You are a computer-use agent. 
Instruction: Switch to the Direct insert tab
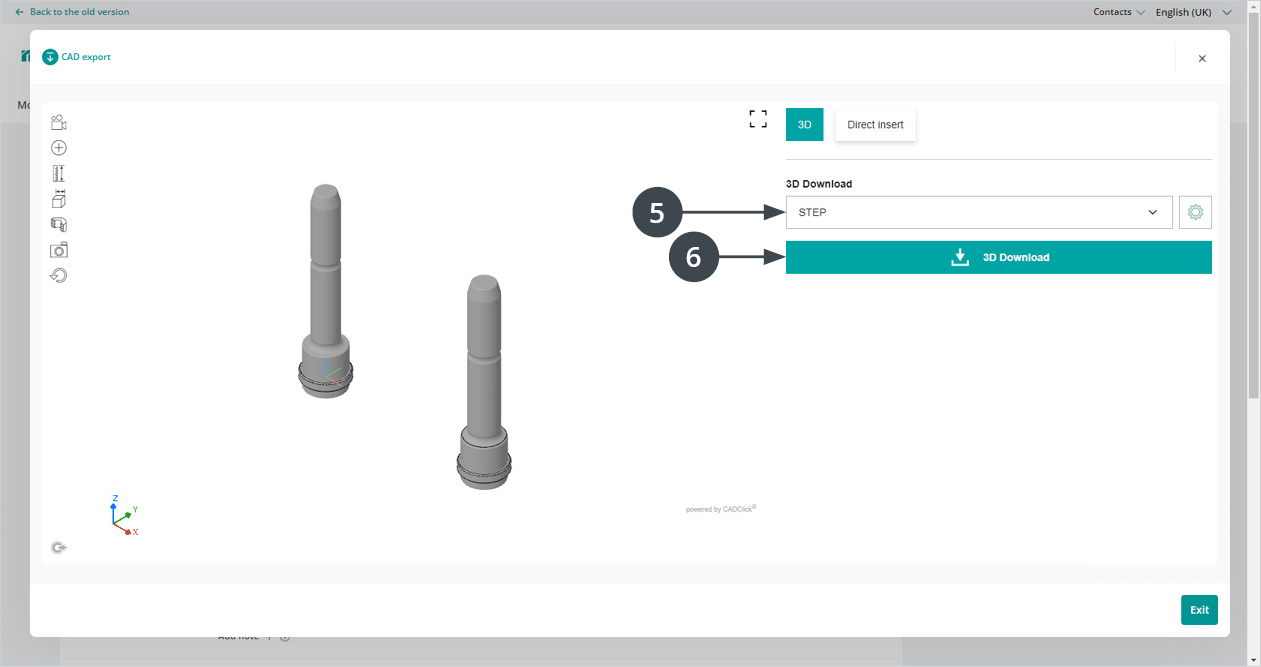(875, 124)
